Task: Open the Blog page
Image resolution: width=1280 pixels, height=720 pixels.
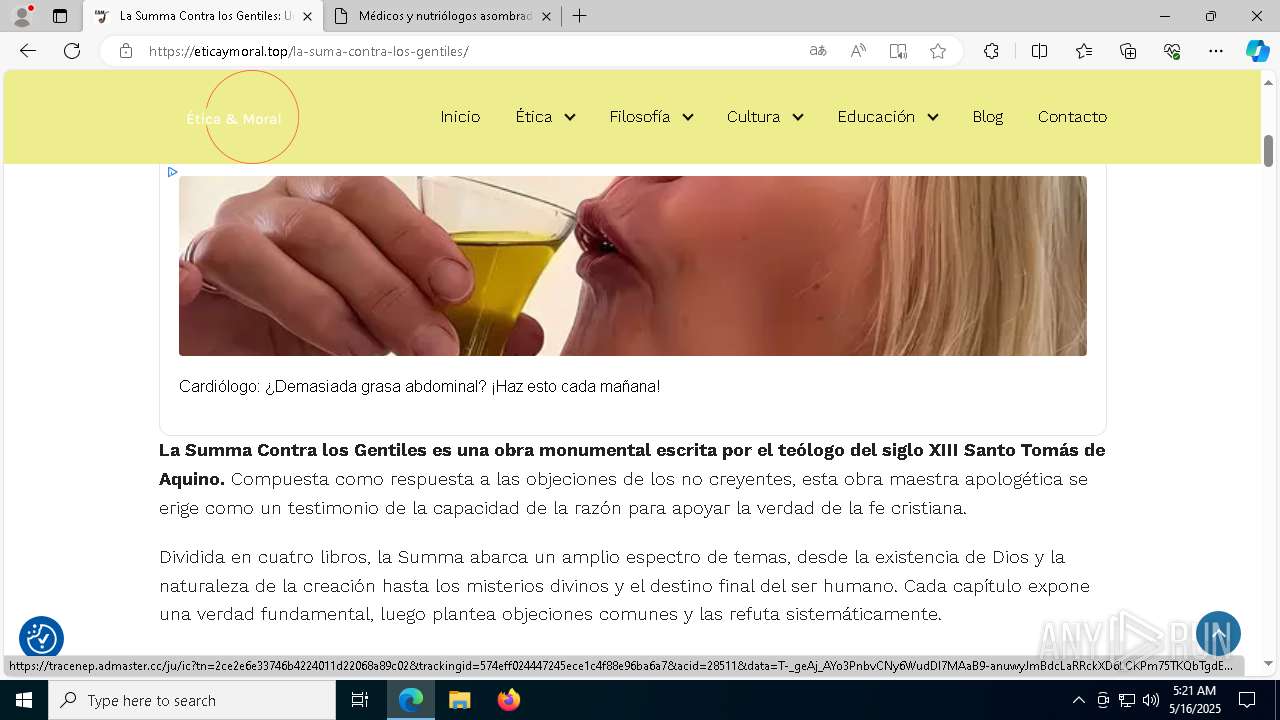Action: coord(987,117)
